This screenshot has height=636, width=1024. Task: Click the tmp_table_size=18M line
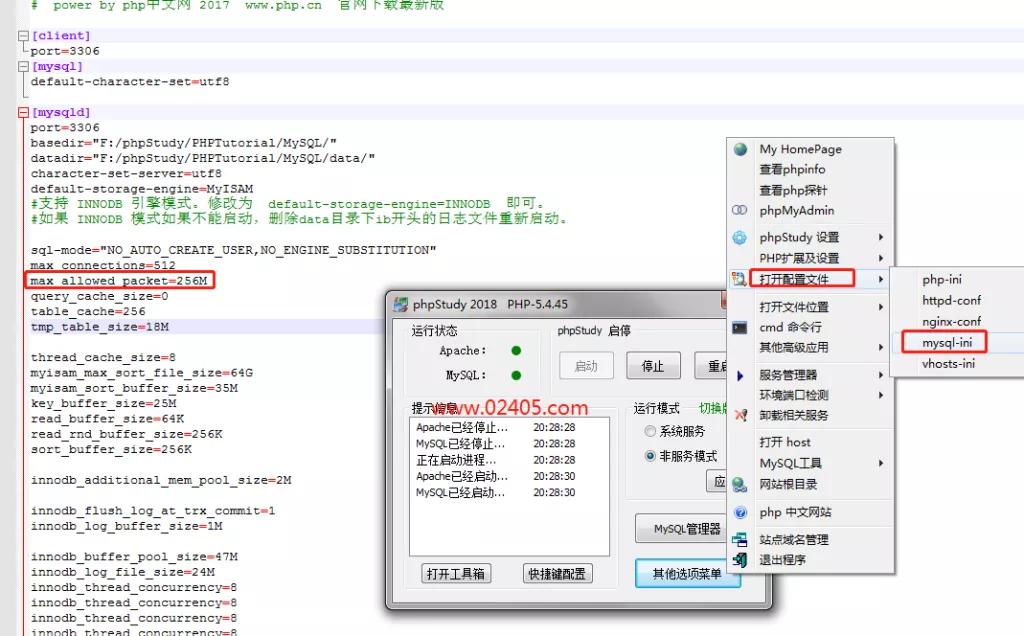point(100,326)
